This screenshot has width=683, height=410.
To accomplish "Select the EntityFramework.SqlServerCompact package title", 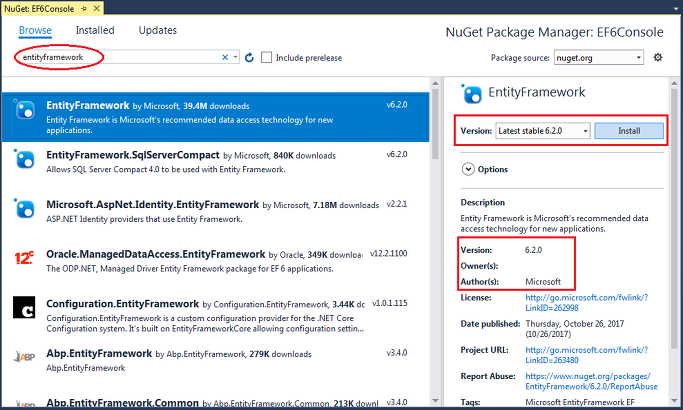I will tap(133, 155).
